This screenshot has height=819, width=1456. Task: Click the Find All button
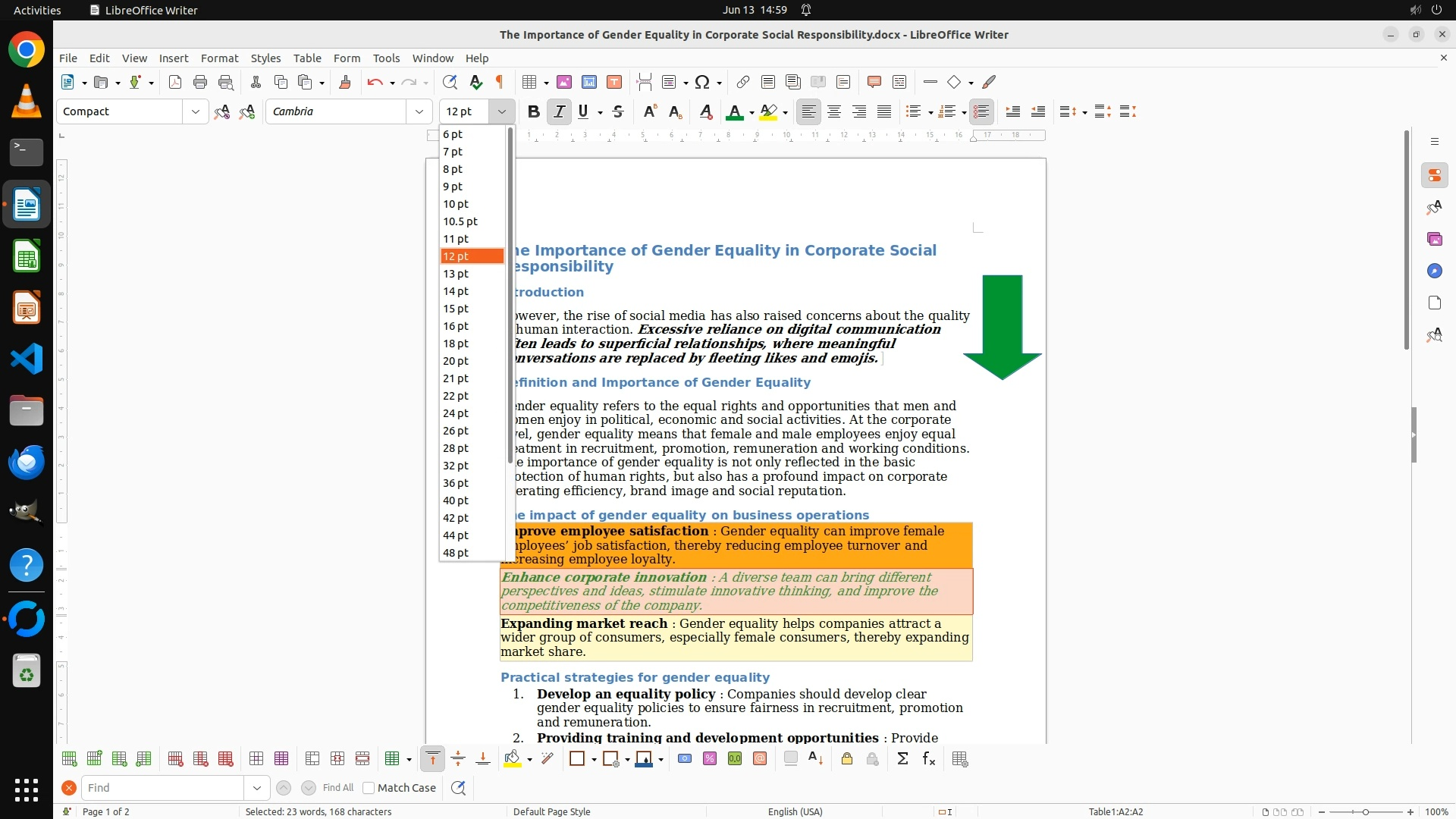(338, 788)
